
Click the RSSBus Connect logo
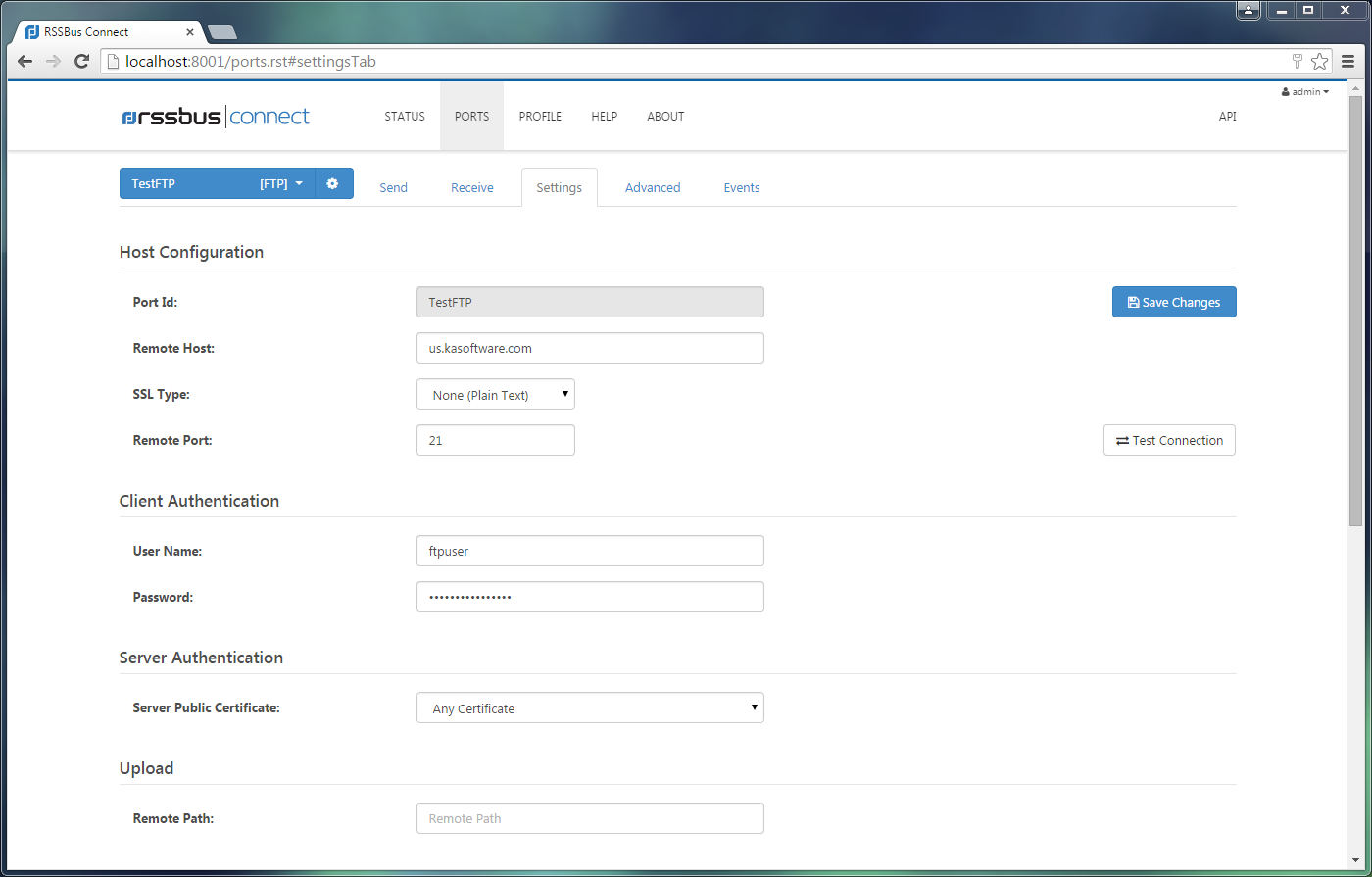(x=216, y=117)
